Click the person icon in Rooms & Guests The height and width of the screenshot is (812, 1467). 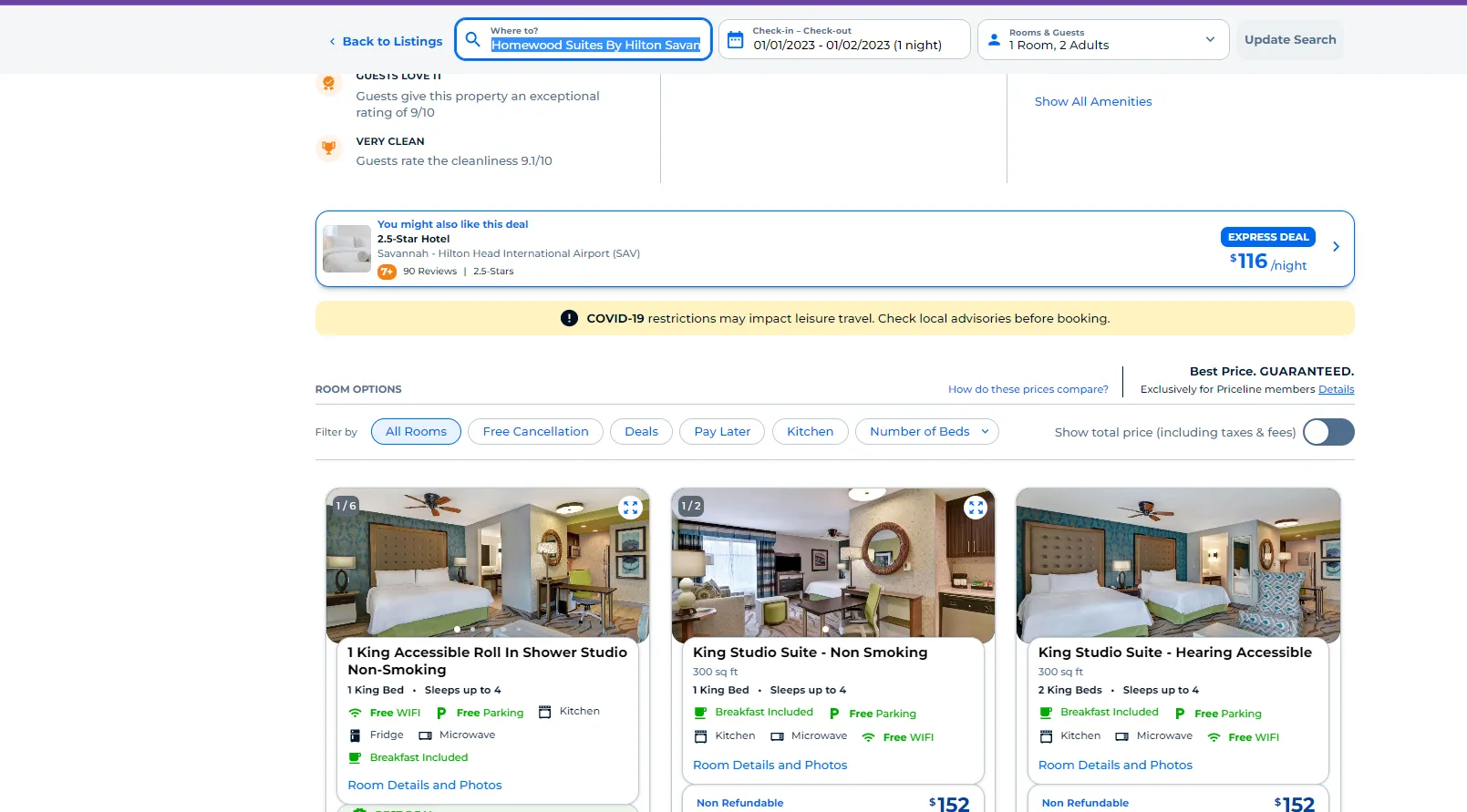(x=994, y=40)
